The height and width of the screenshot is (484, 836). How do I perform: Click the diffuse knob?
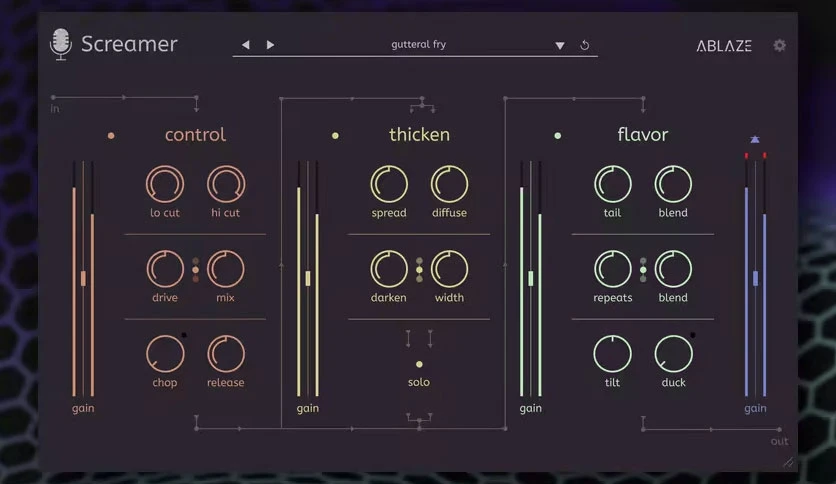pyautogui.click(x=449, y=184)
